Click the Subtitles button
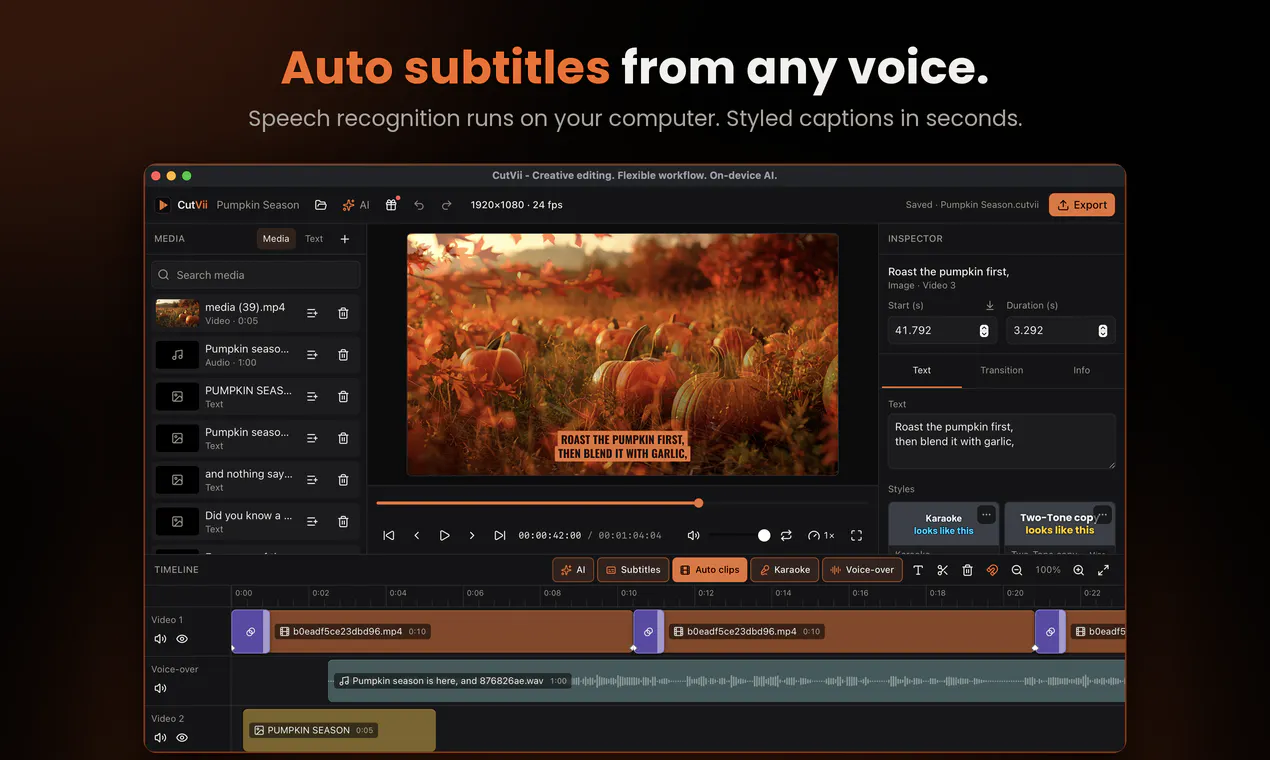 coord(633,570)
